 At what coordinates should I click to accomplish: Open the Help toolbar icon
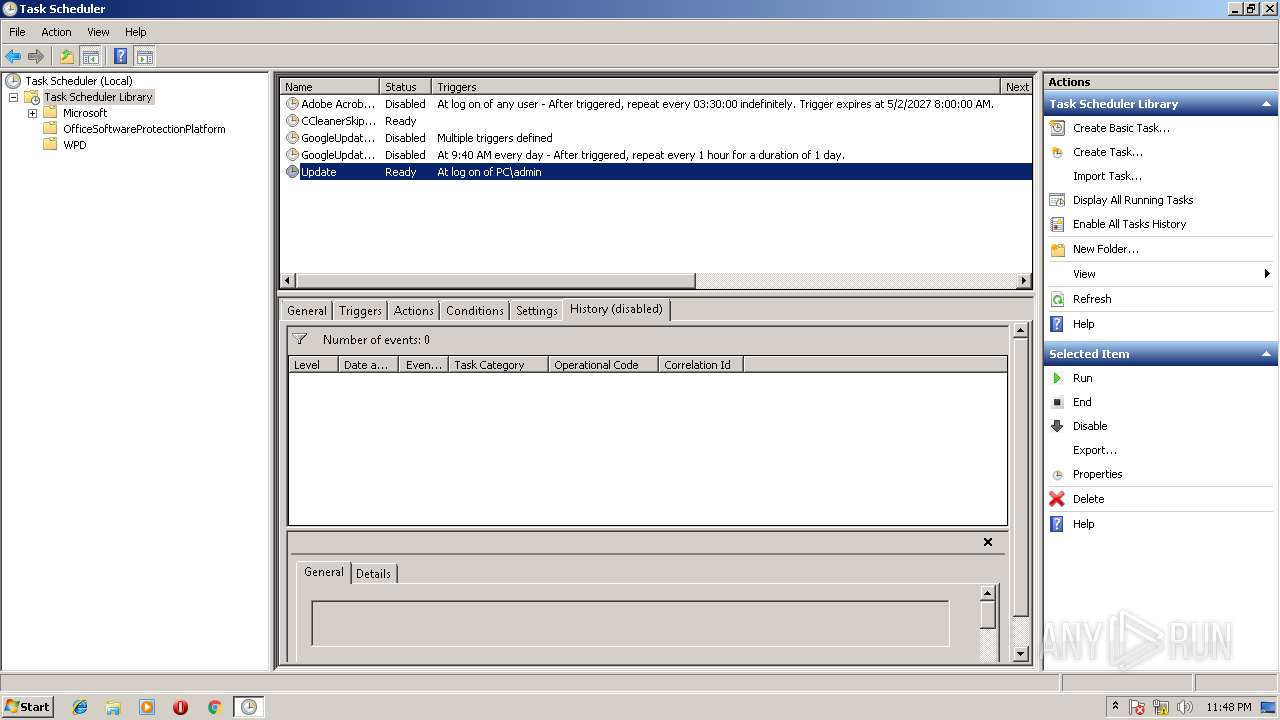click(120, 57)
